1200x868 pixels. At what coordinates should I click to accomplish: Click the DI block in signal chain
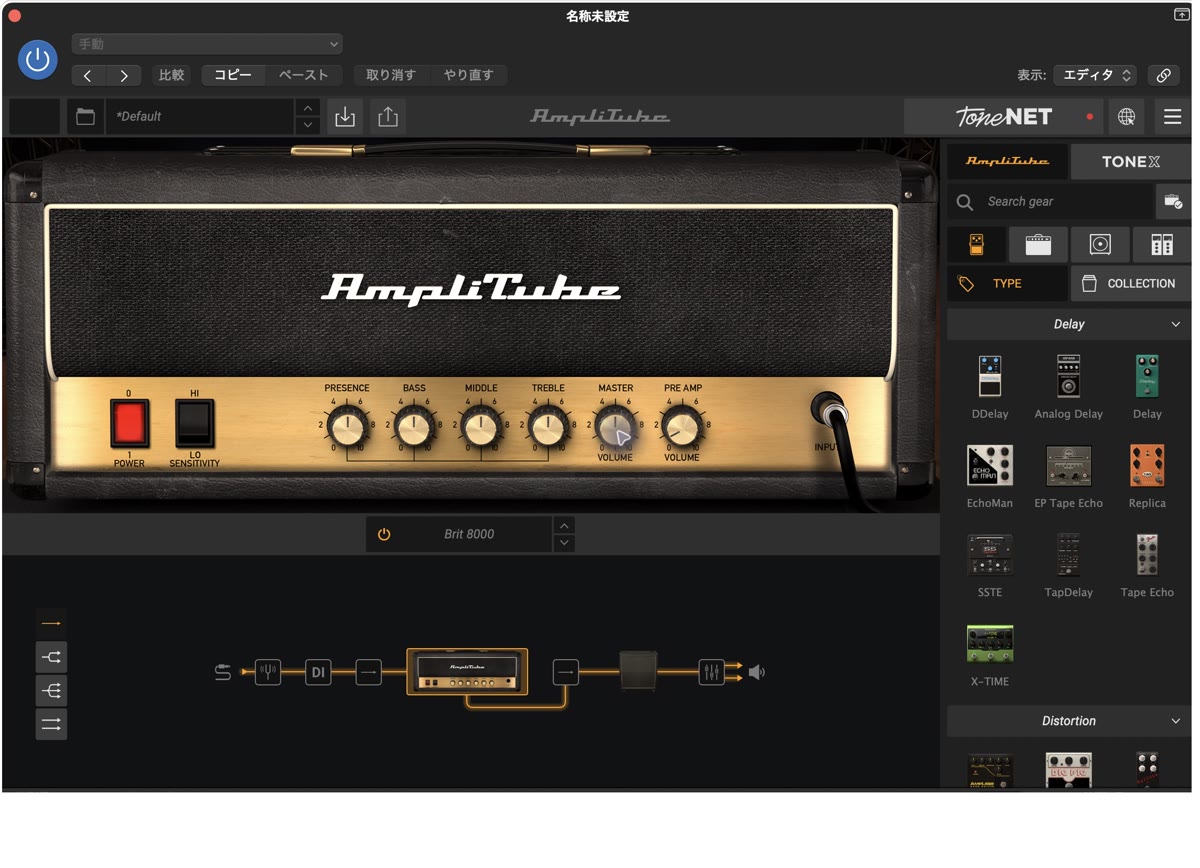(318, 673)
